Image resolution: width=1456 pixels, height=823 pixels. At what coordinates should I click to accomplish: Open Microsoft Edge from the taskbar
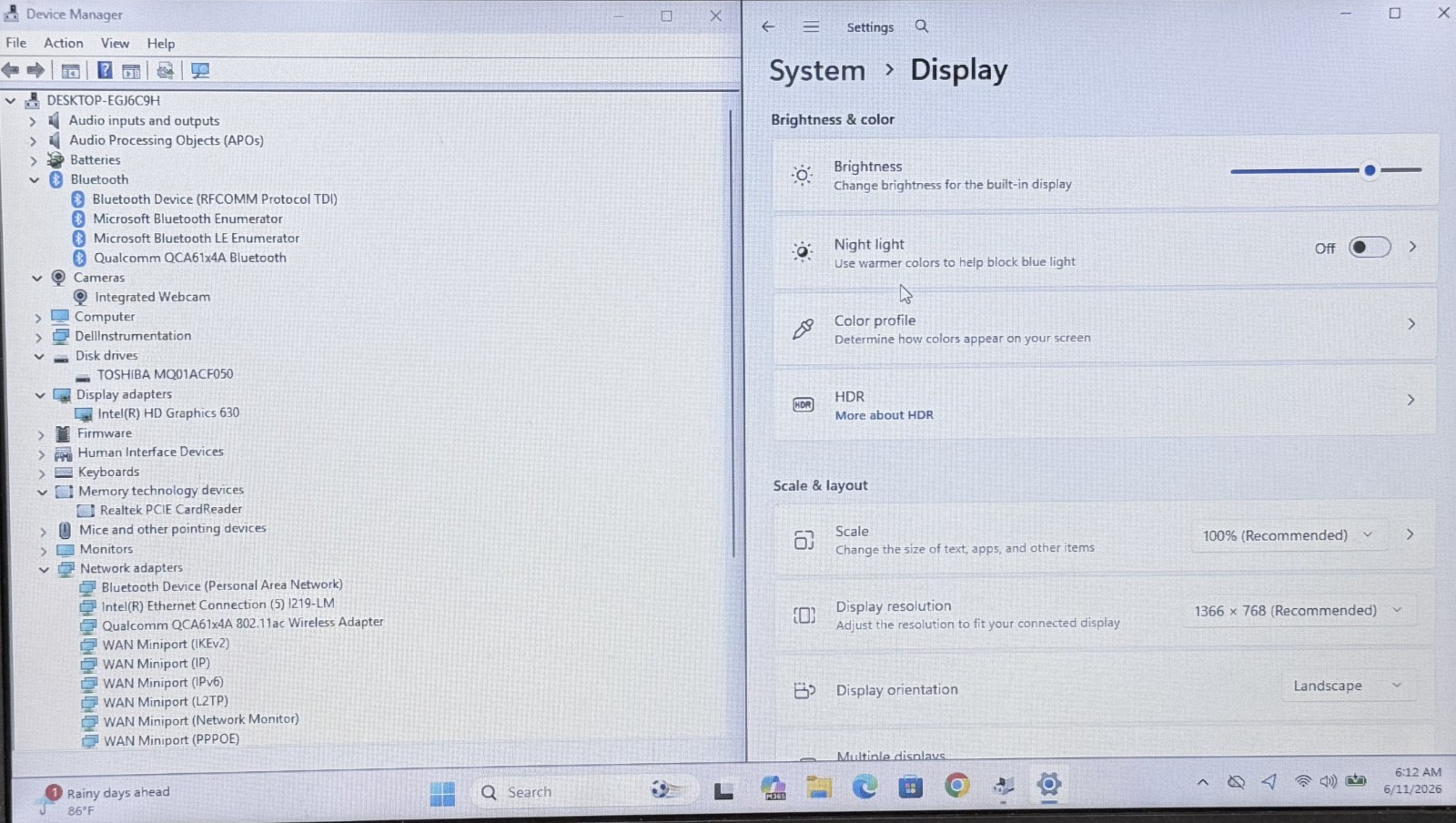point(864,786)
